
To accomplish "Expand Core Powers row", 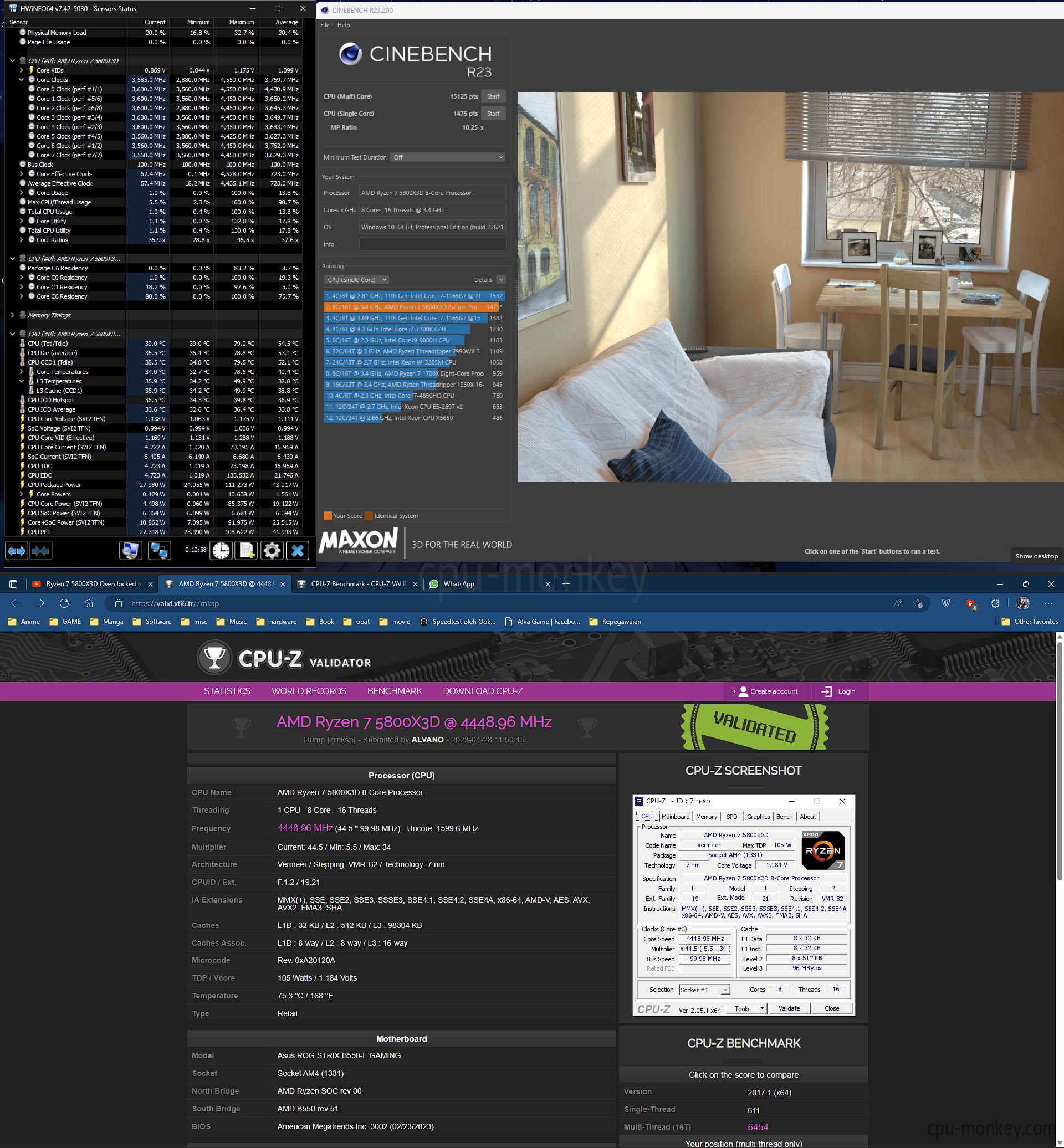I will click(21, 494).
